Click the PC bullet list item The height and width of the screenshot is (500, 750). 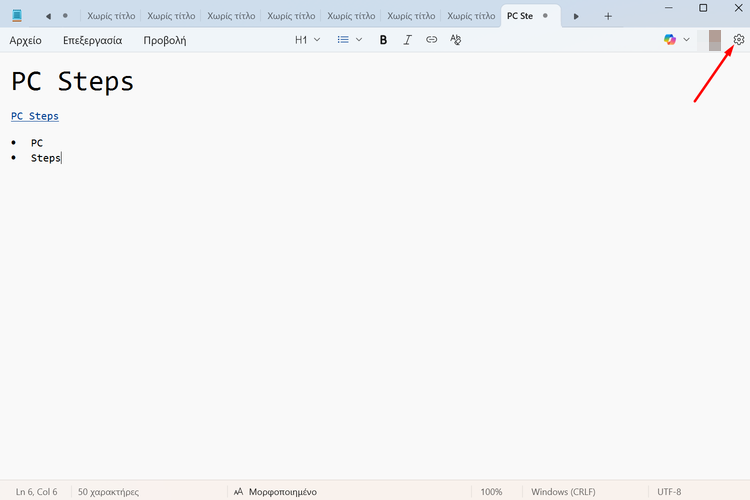point(37,143)
